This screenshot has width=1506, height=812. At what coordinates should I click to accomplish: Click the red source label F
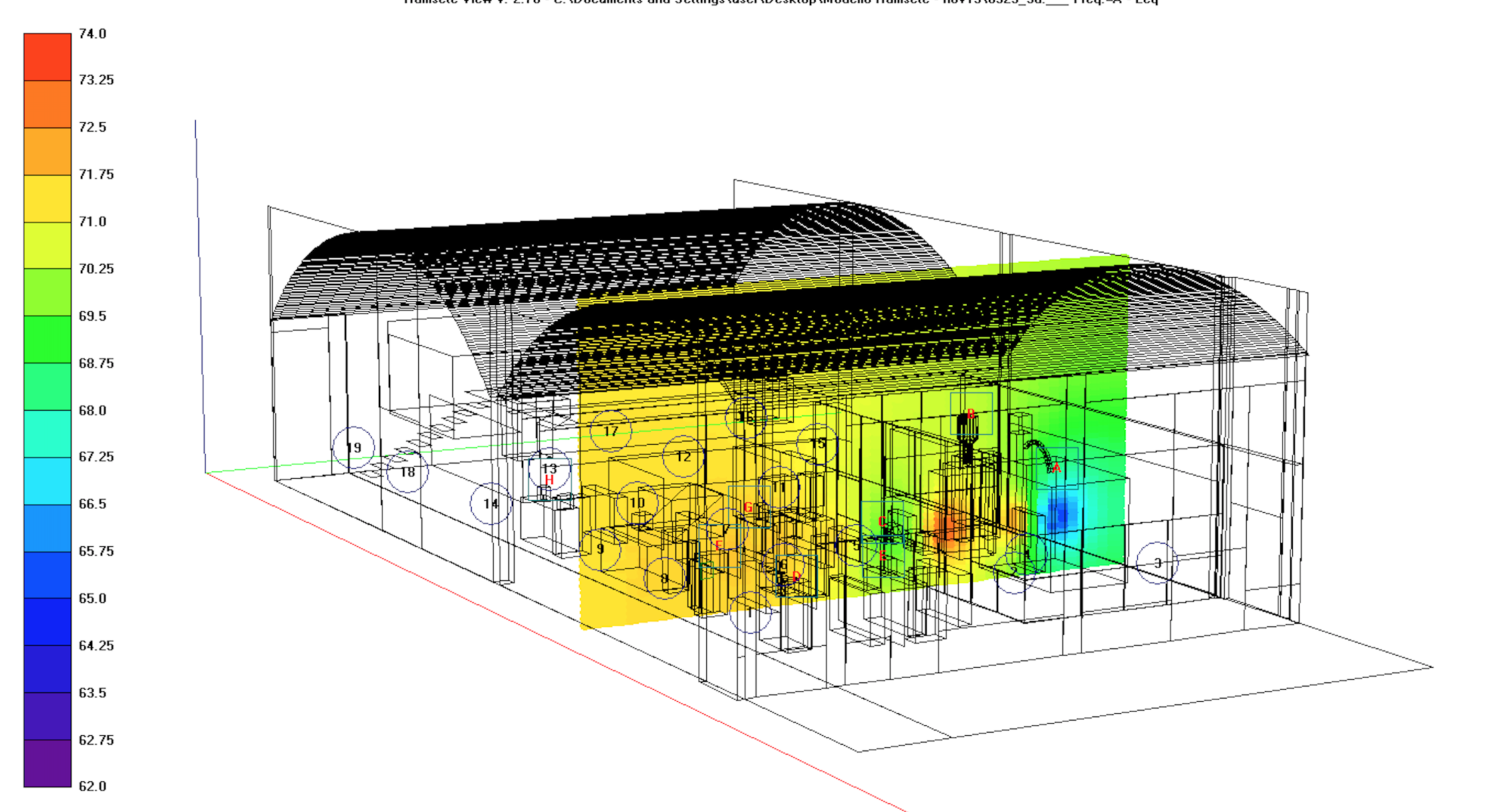coord(718,545)
